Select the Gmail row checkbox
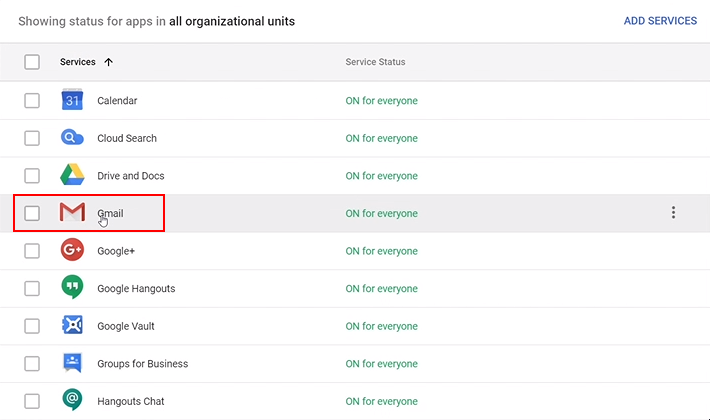Screen dimensions: 710x420 coord(32,213)
